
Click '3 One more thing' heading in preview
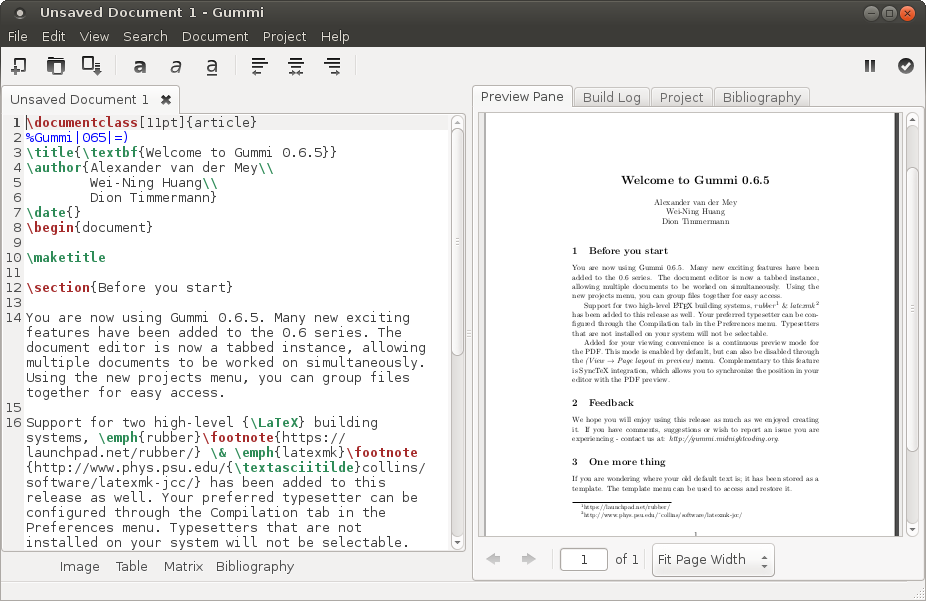(x=618, y=462)
